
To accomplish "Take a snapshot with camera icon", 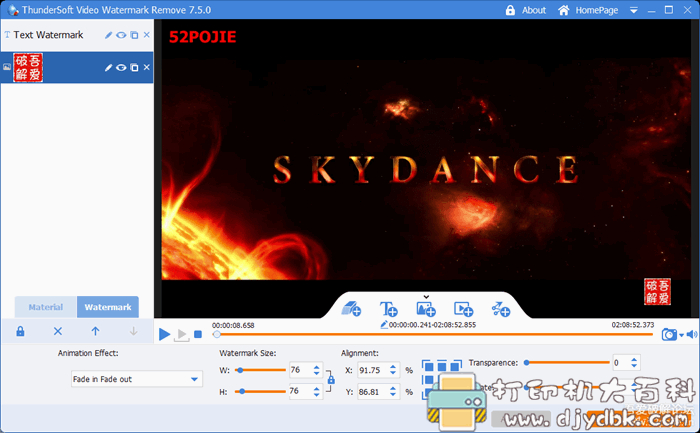I will [669, 334].
